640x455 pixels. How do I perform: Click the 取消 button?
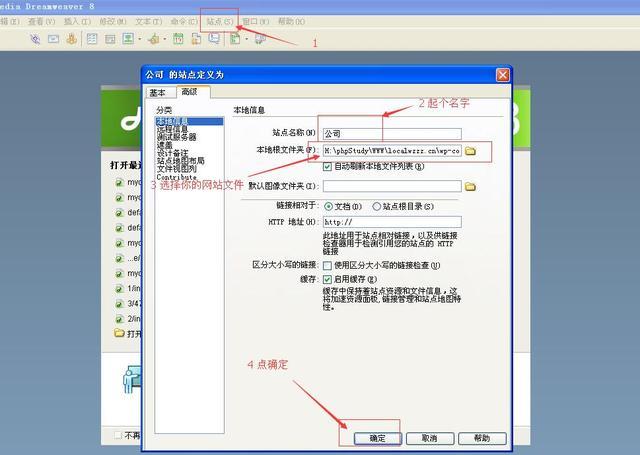tap(430, 438)
